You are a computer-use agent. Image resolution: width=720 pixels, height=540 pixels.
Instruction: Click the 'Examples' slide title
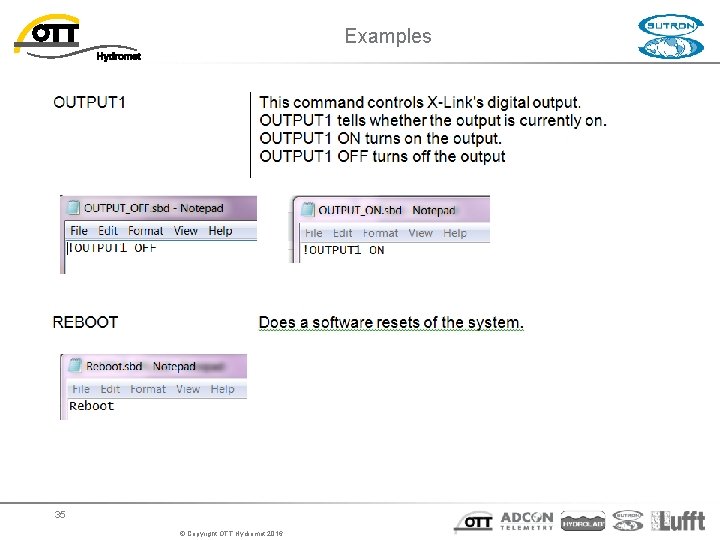click(x=388, y=36)
